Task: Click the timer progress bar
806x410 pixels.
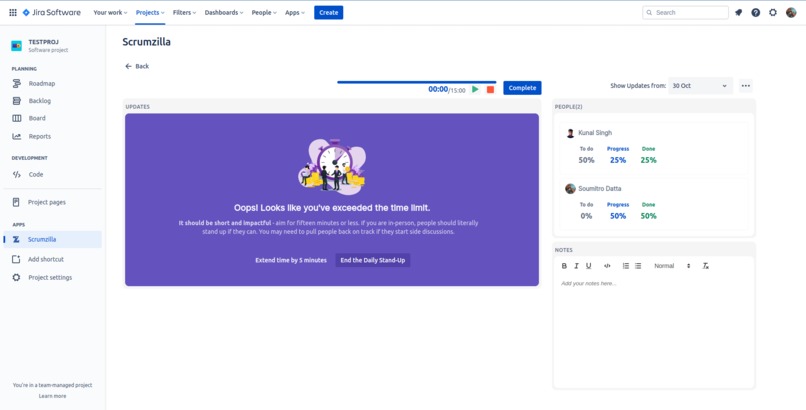Action: [417, 82]
